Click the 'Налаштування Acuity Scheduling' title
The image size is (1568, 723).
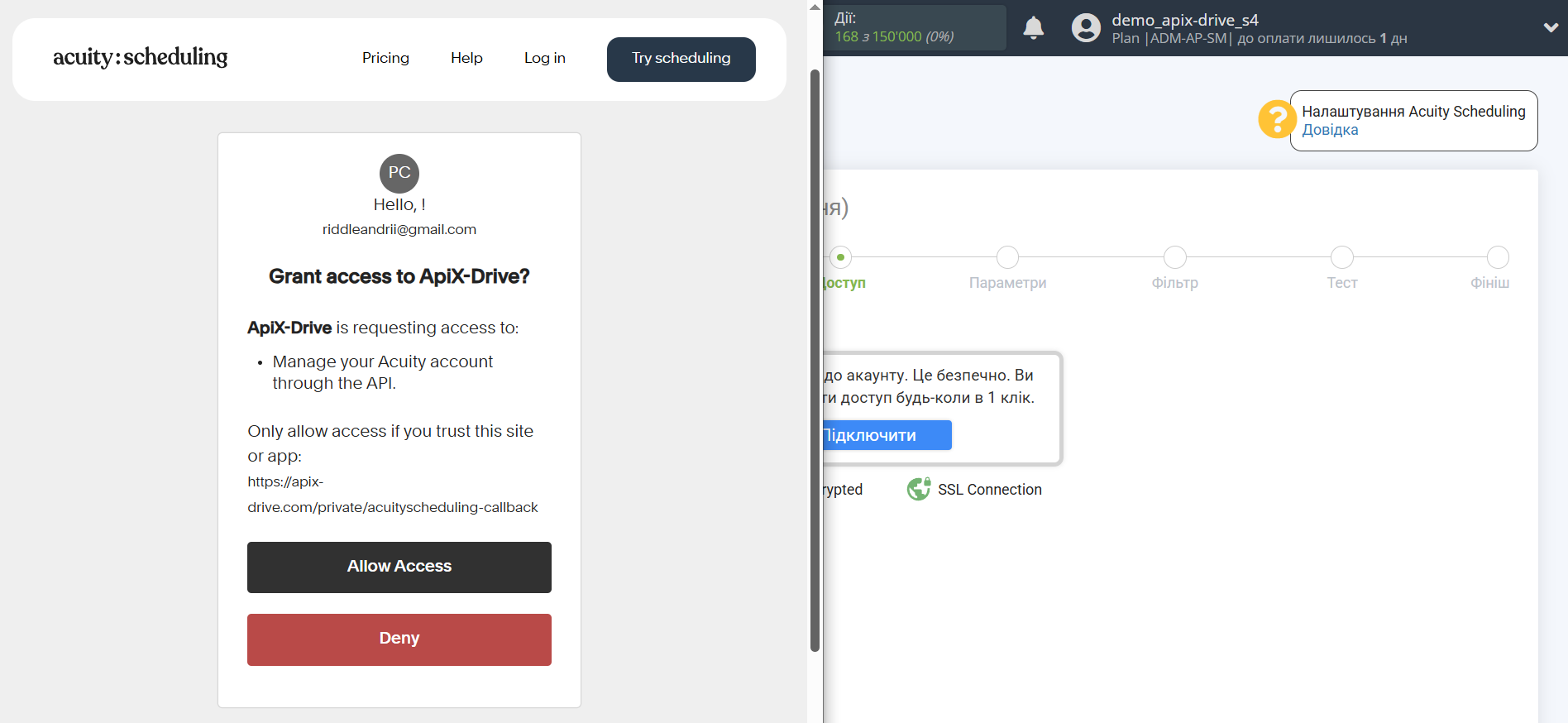[1413, 112]
